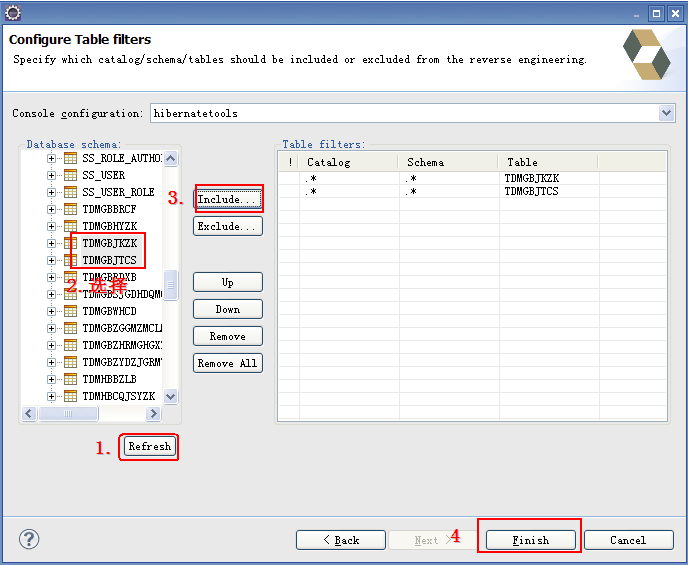This screenshot has width=688, height=565.
Task: Expand the TDMHBBZLB tree node
Action: (x=51, y=379)
